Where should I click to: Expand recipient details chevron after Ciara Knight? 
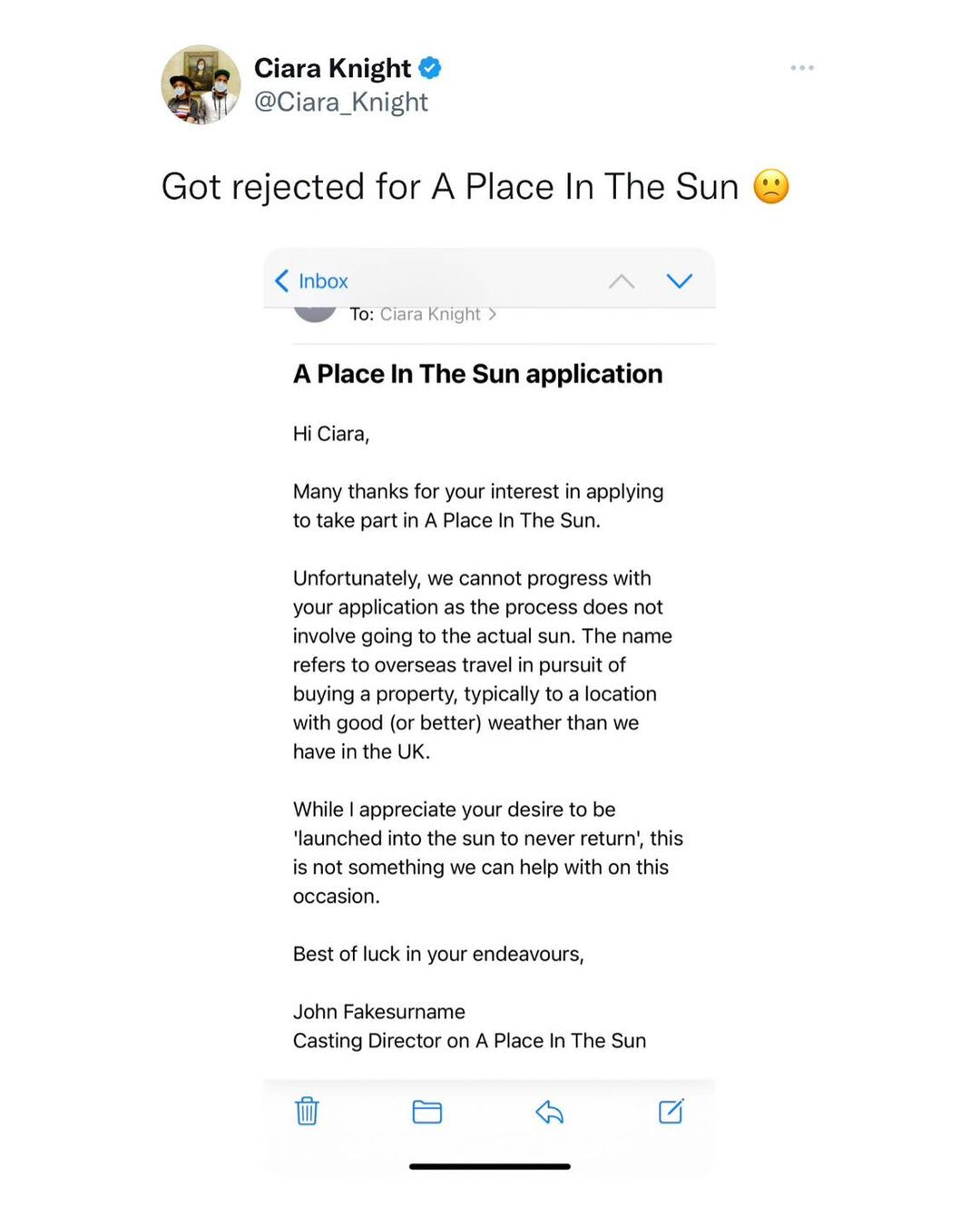pyautogui.click(x=493, y=314)
